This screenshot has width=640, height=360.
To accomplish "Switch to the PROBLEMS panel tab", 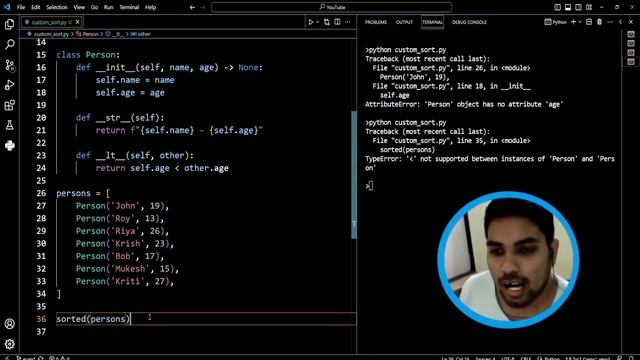I will point(376,22).
